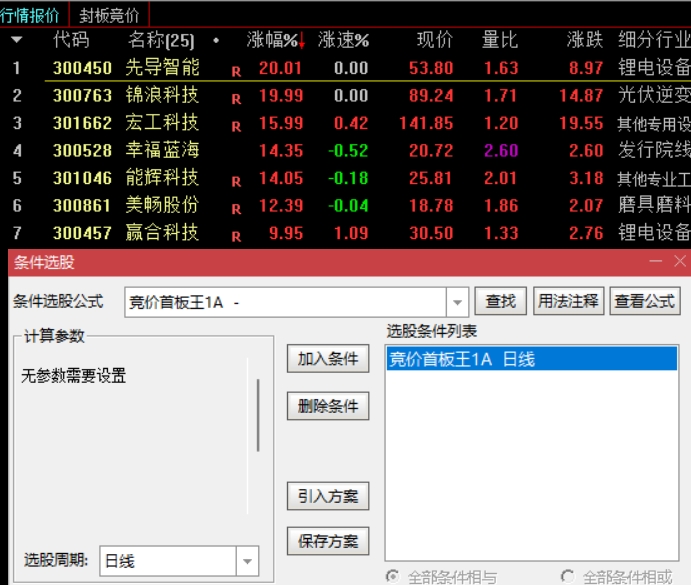Open the 封板竞价 tab
Viewport: 691px width, 585px height.
109,15
